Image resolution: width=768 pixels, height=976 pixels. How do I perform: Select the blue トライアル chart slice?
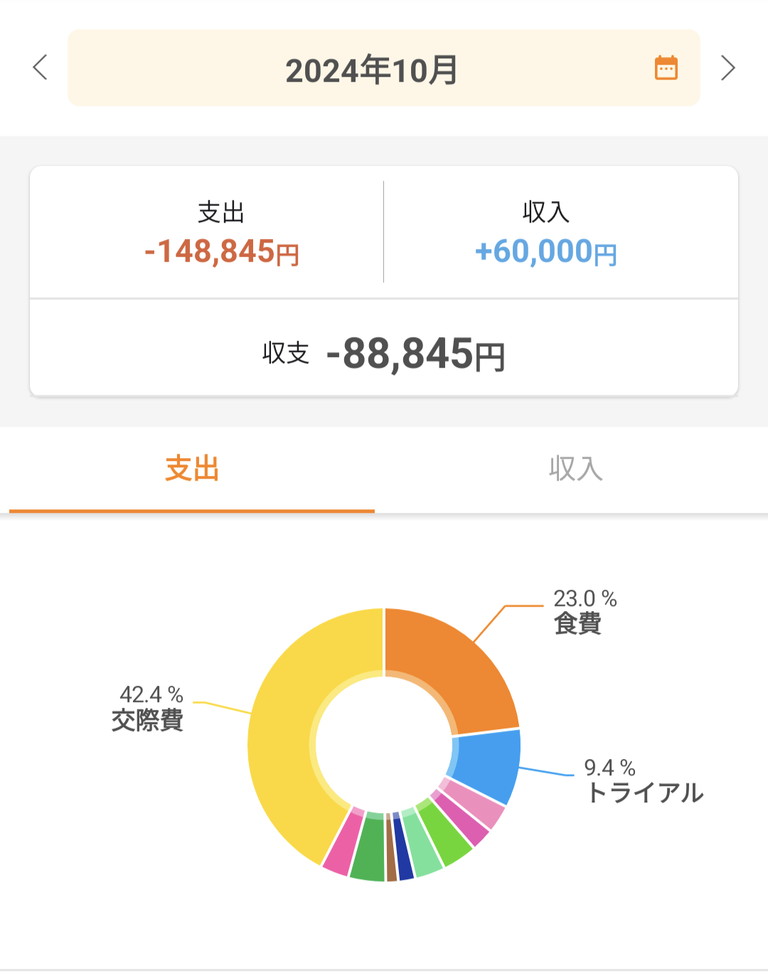pyautogui.click(x=489, y=767)
